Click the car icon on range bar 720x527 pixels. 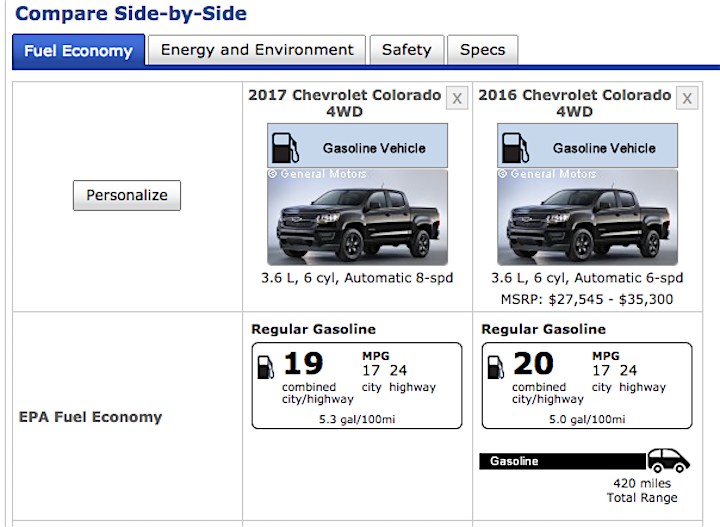pos(668,460)
